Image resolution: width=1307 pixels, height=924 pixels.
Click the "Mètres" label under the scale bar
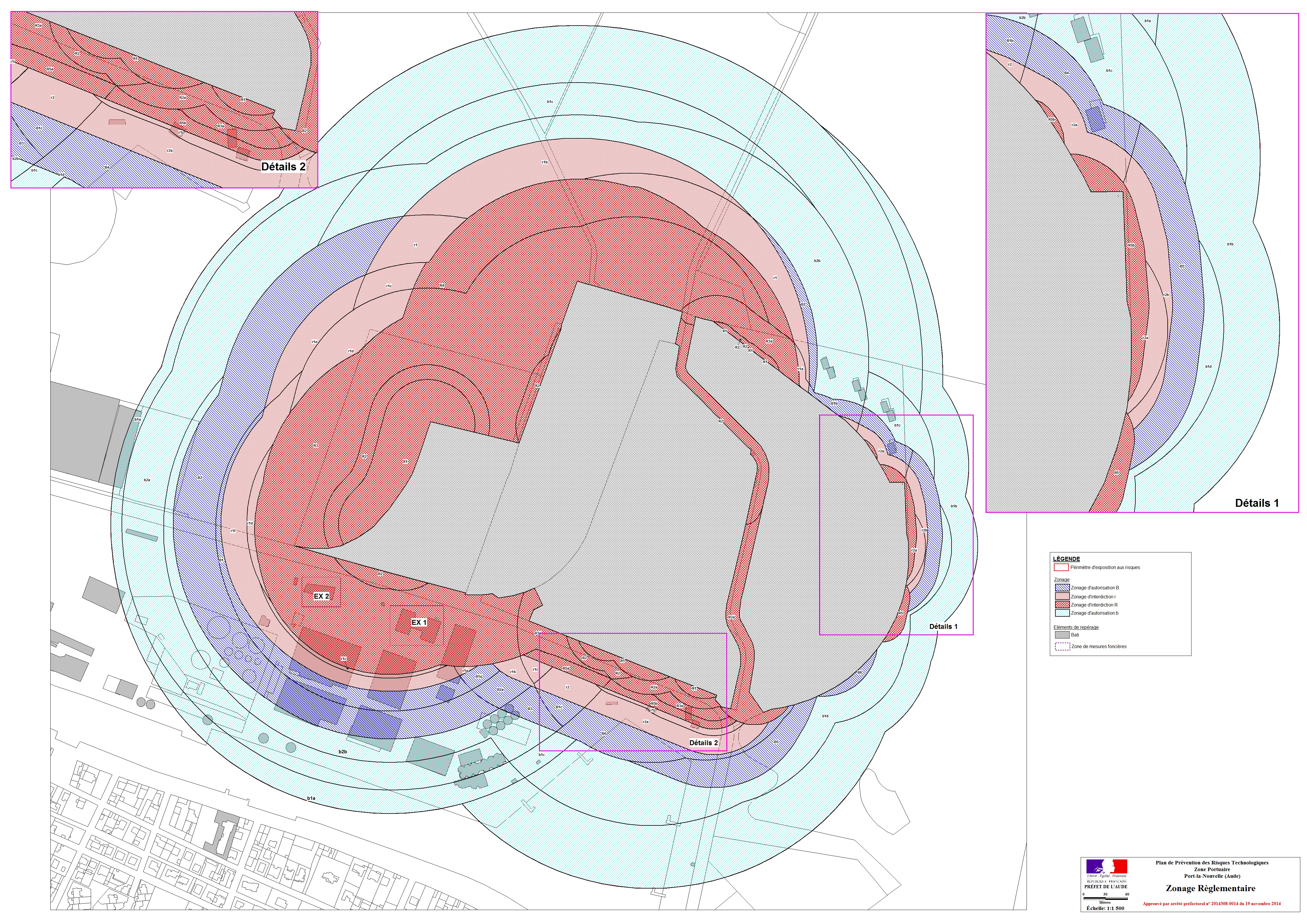1105,902
